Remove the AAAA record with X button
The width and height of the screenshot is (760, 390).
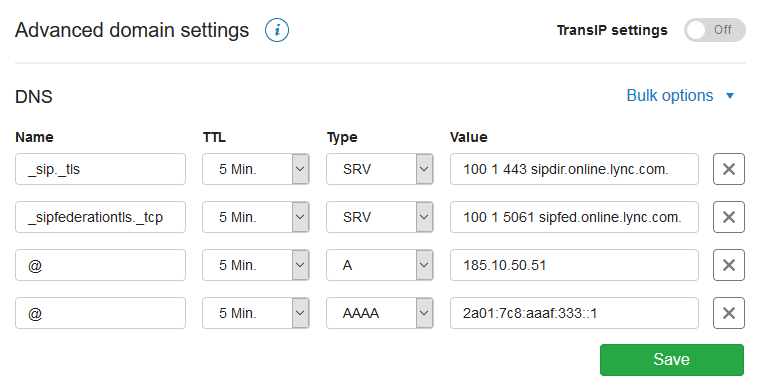728,313
